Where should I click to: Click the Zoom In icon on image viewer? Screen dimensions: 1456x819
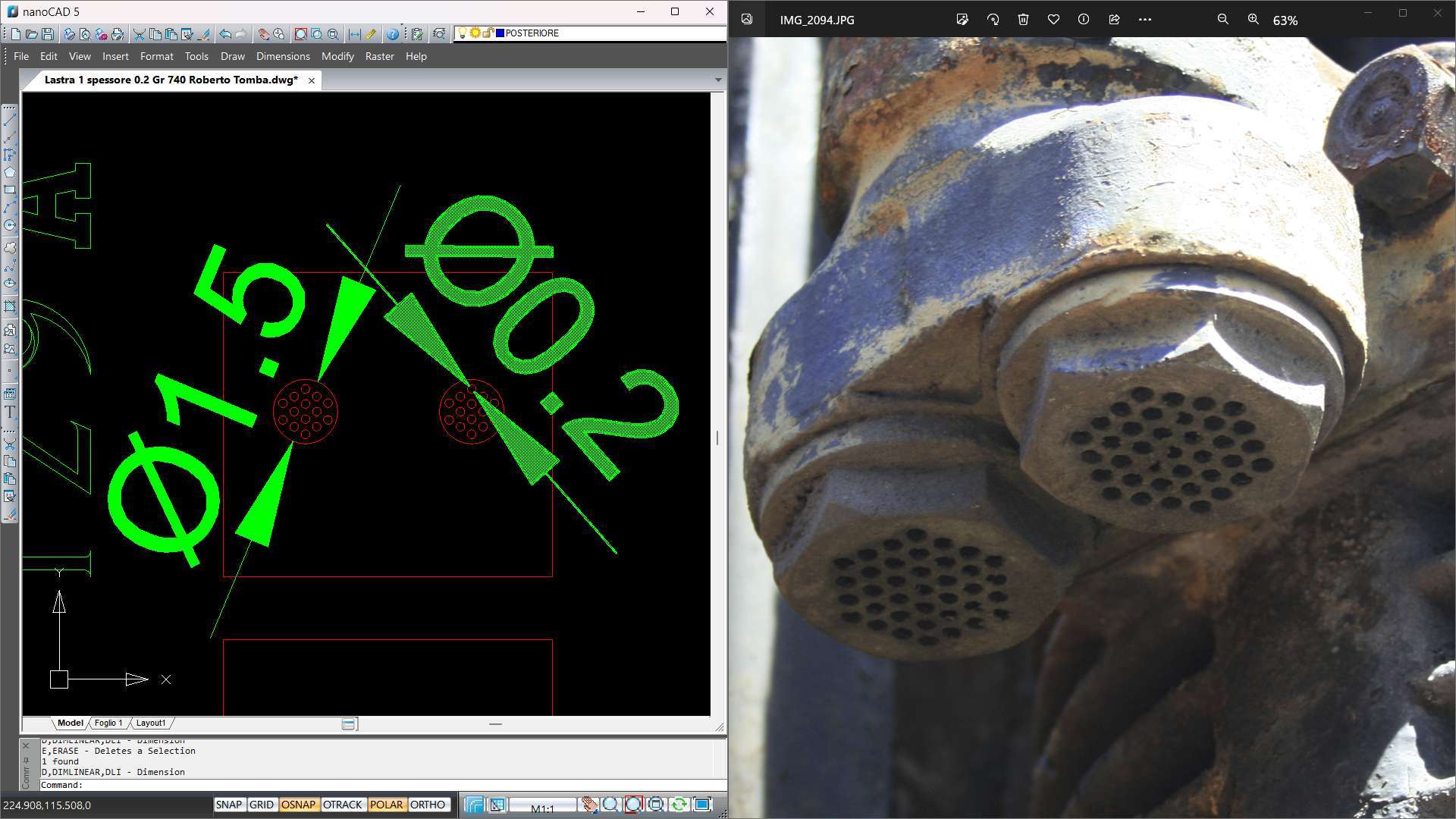tap(1253, 19)
